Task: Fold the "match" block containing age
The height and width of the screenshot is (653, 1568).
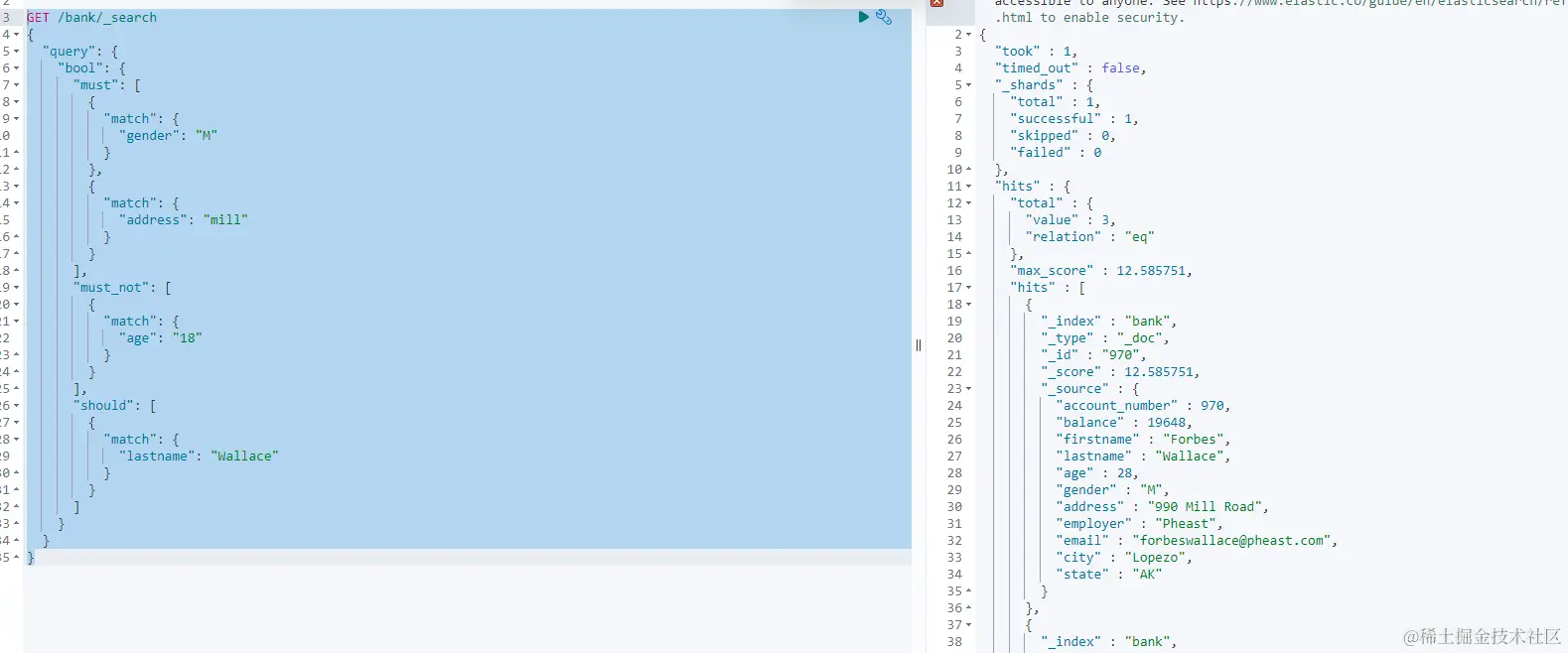Action: [17, 322]
